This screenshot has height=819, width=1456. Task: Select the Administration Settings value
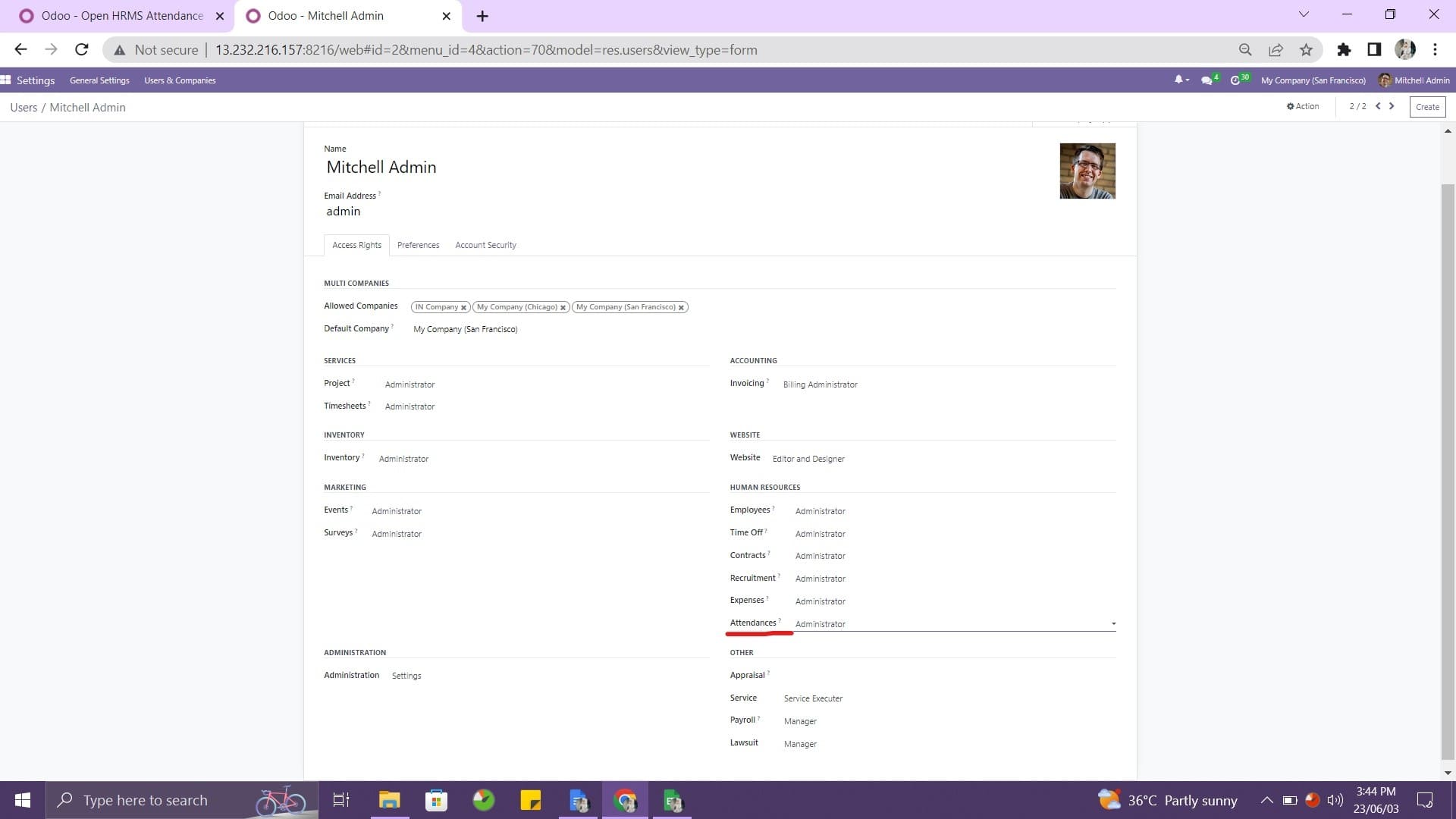point(406,676)
